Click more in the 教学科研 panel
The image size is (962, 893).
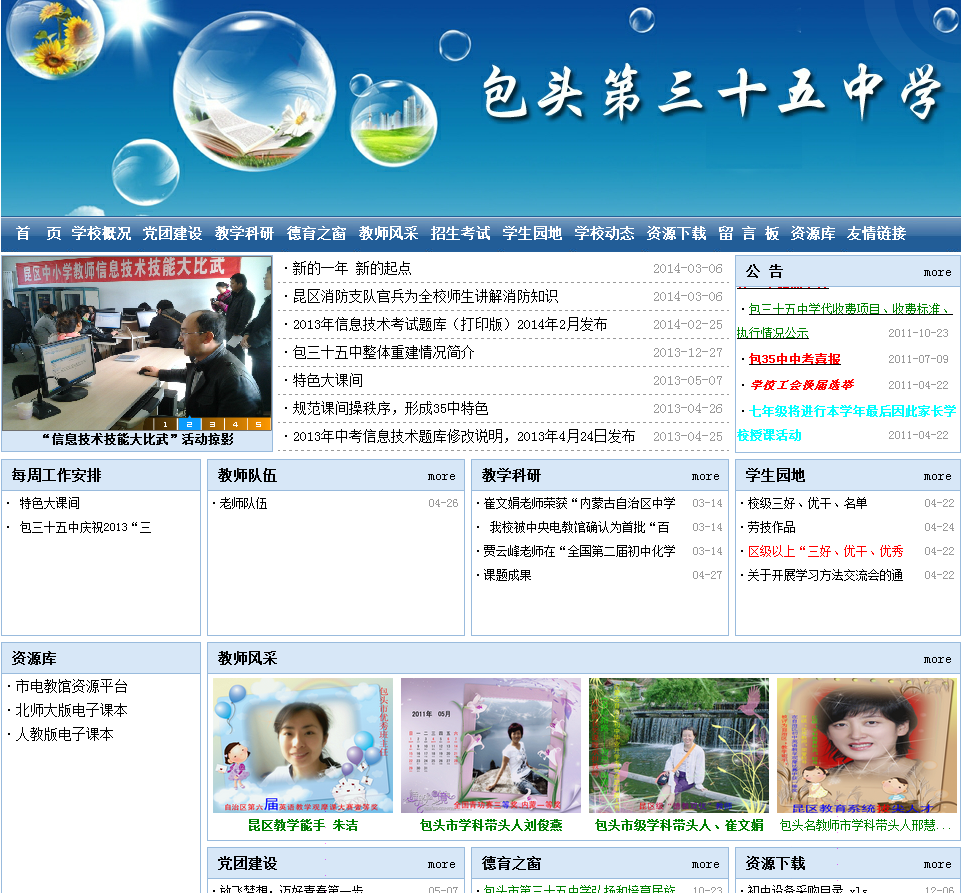coord(706,477)
